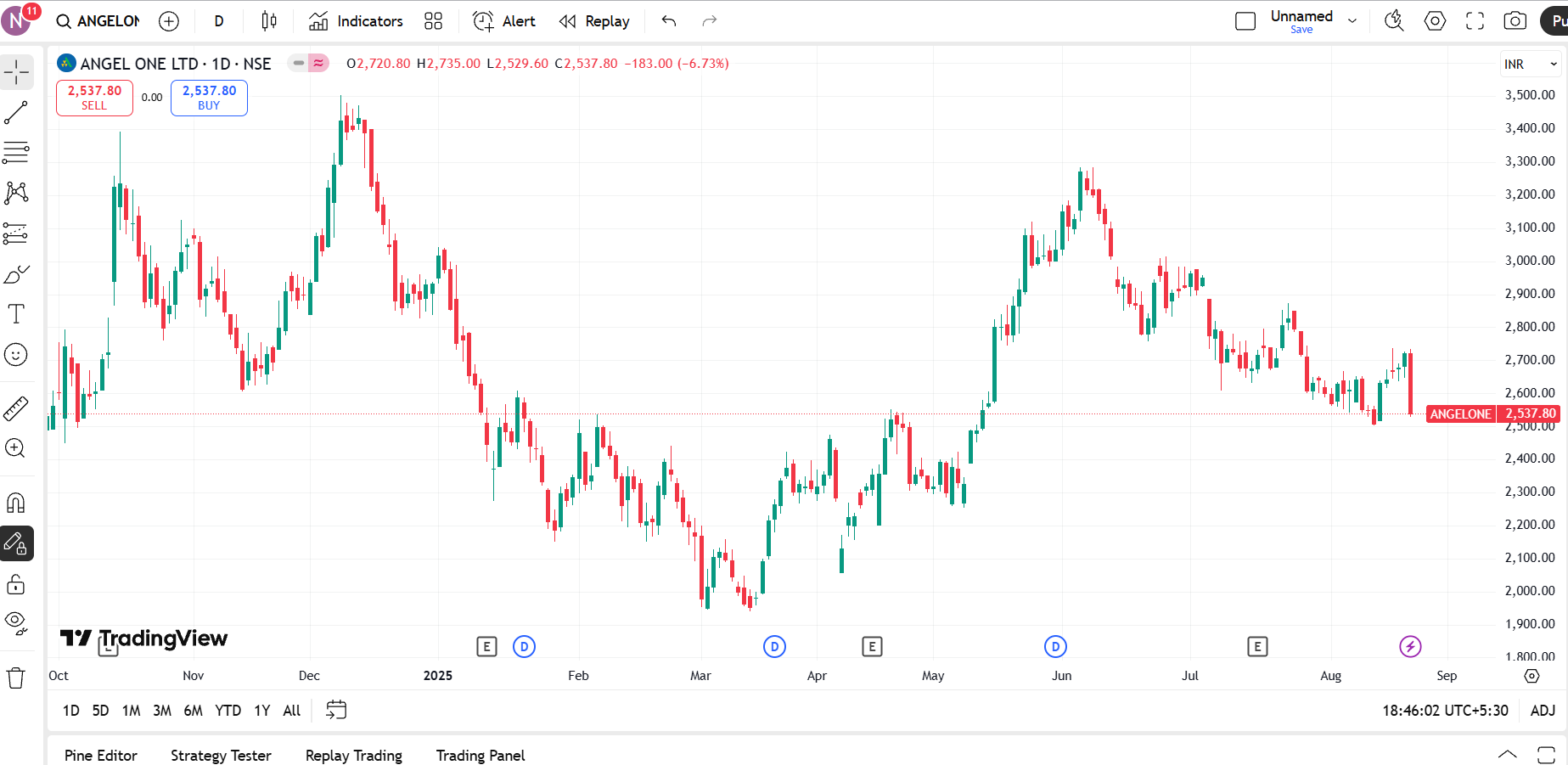
Task: Add symbol to compare with plus icon
Action: [x=169, y=21]
